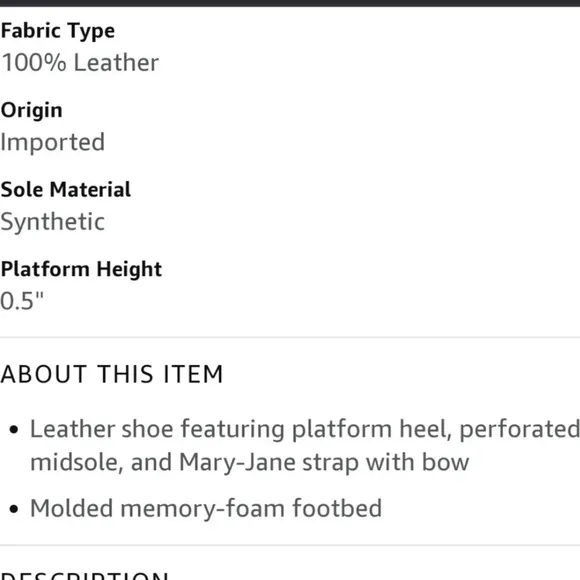
Task: Click the Leather shoe featuring platform heel text
Action: pyautogui.click(x=241, y=429)
